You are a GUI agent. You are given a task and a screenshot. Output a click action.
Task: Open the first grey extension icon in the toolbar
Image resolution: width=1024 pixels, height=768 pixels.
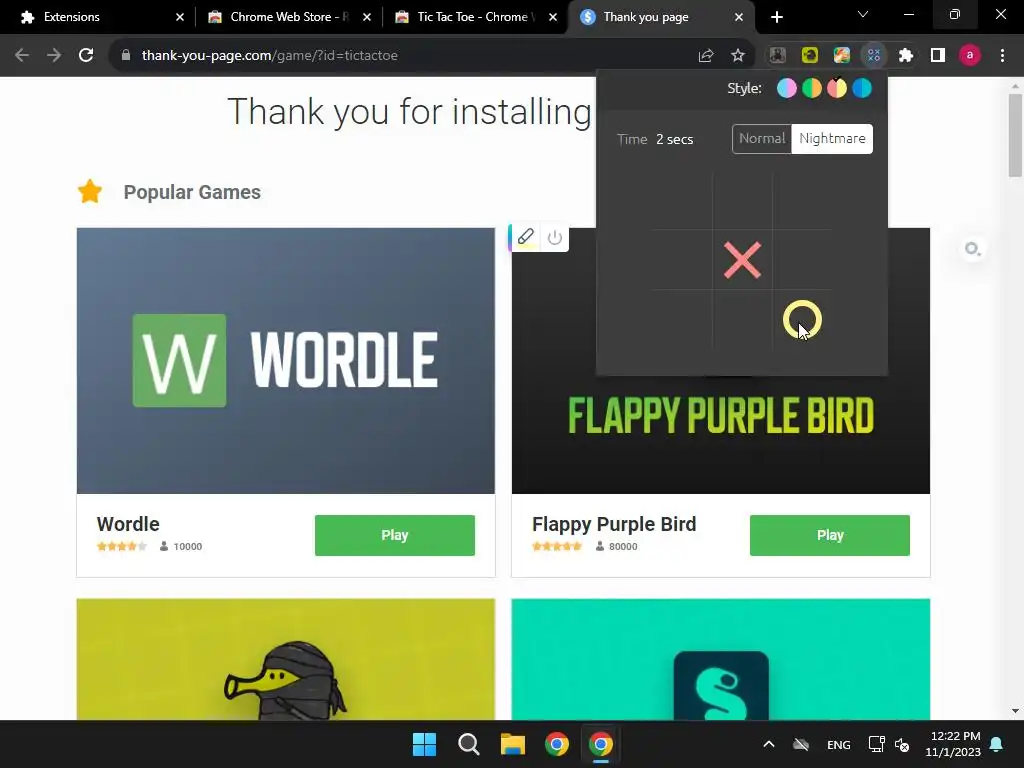tap(777, 56)
